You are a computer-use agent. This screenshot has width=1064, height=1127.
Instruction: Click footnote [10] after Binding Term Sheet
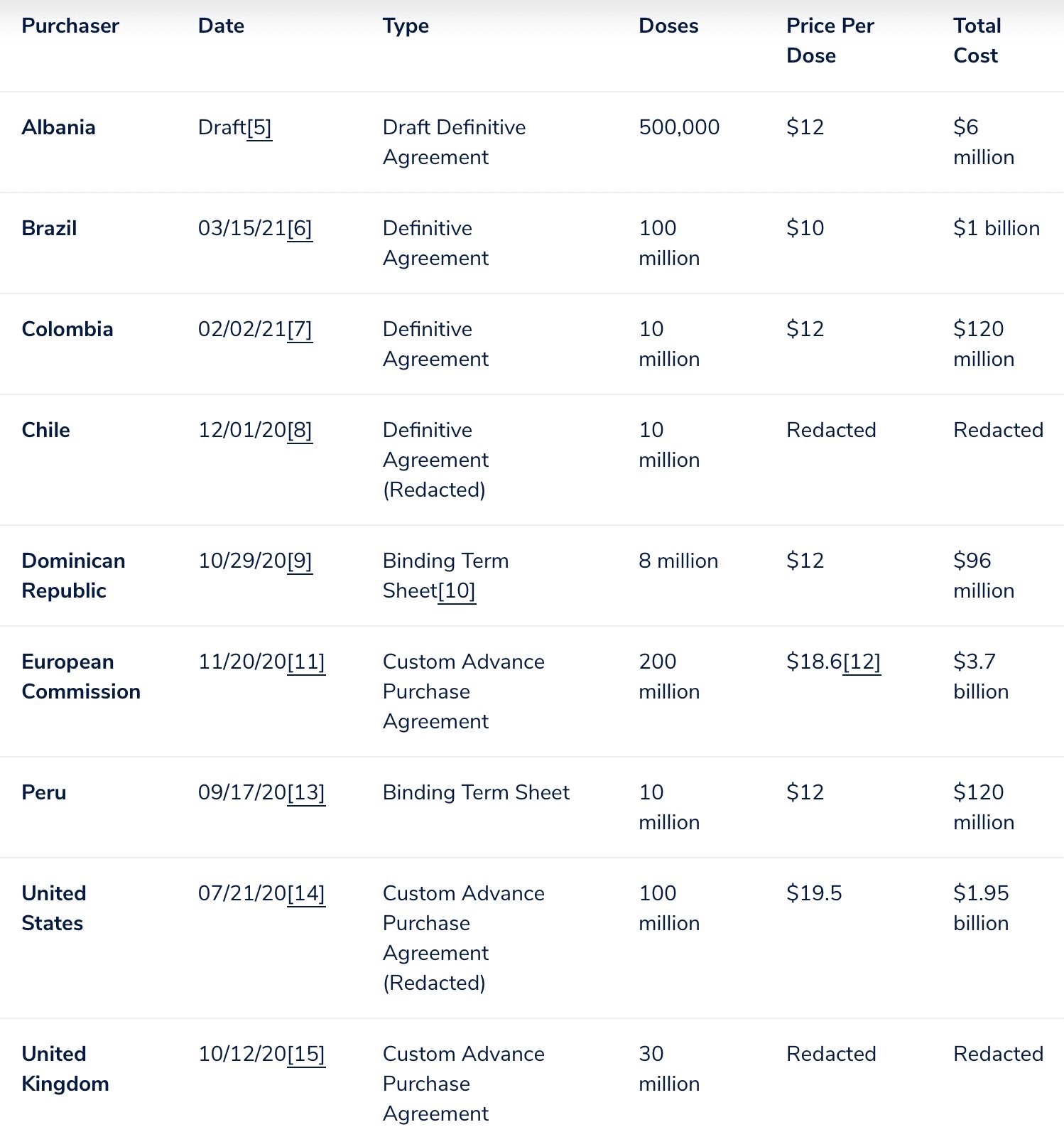coord(457,591)
